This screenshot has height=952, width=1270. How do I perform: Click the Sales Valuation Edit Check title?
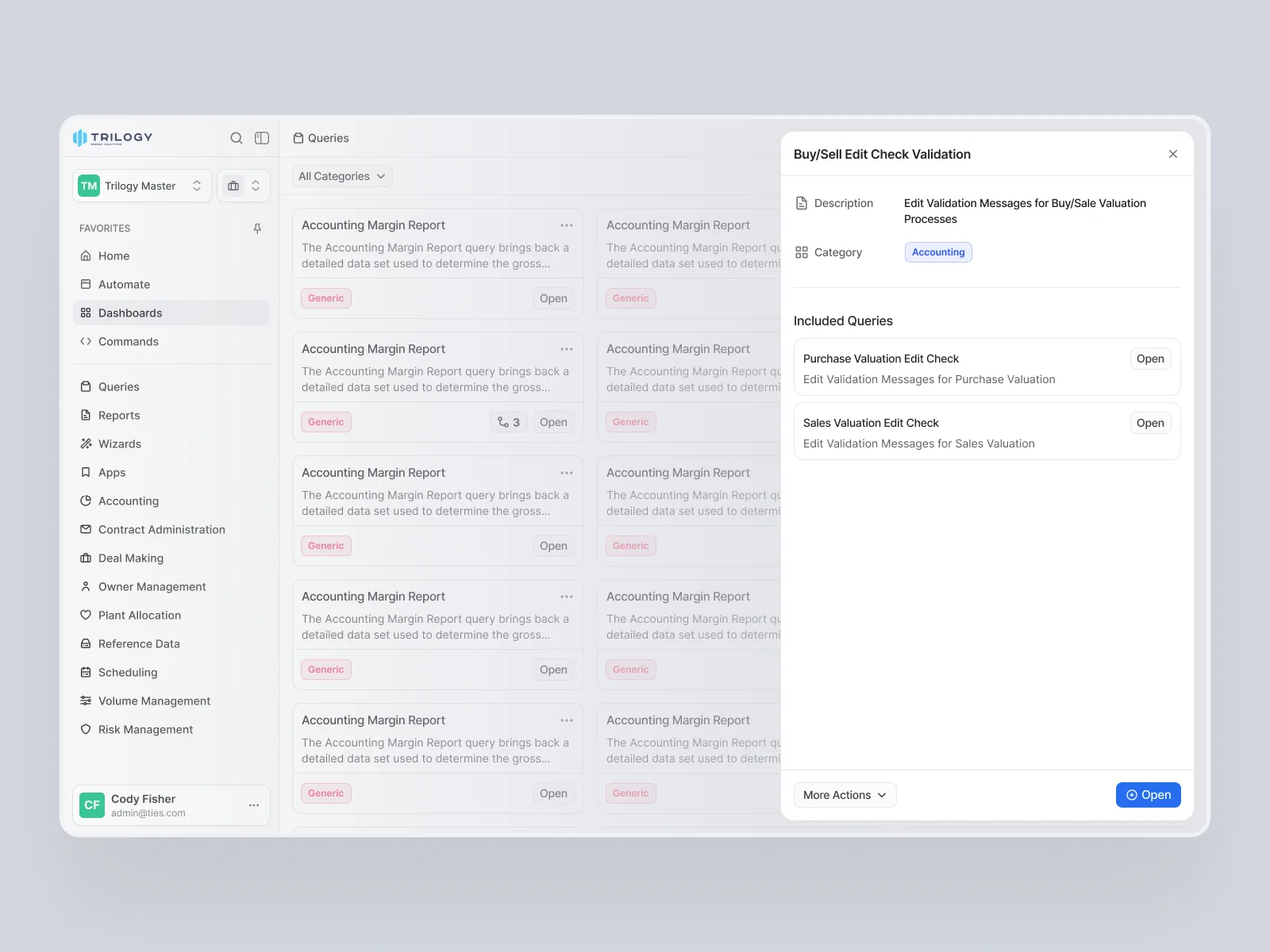(x=871, y=423)
